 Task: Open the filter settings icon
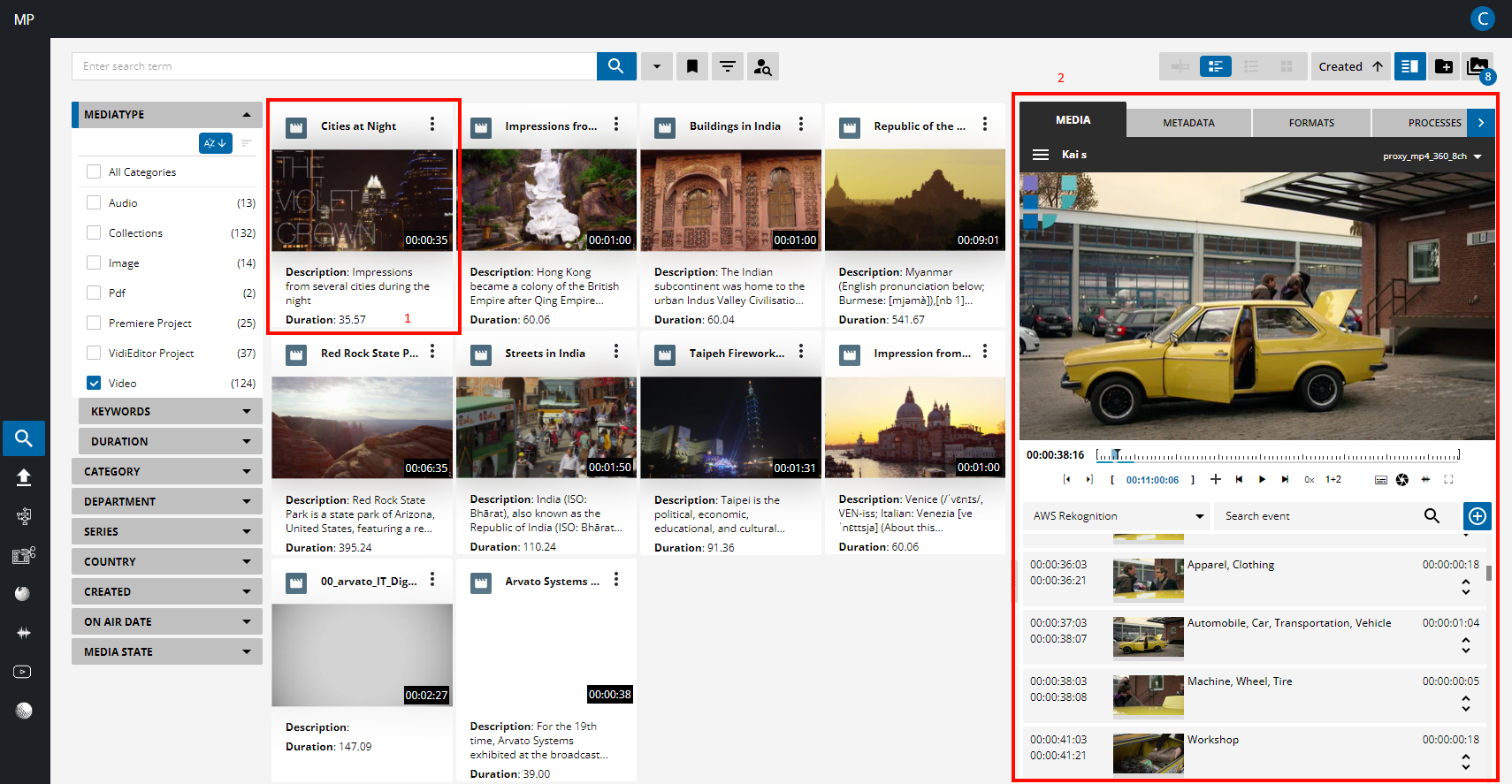pos(727,66)
